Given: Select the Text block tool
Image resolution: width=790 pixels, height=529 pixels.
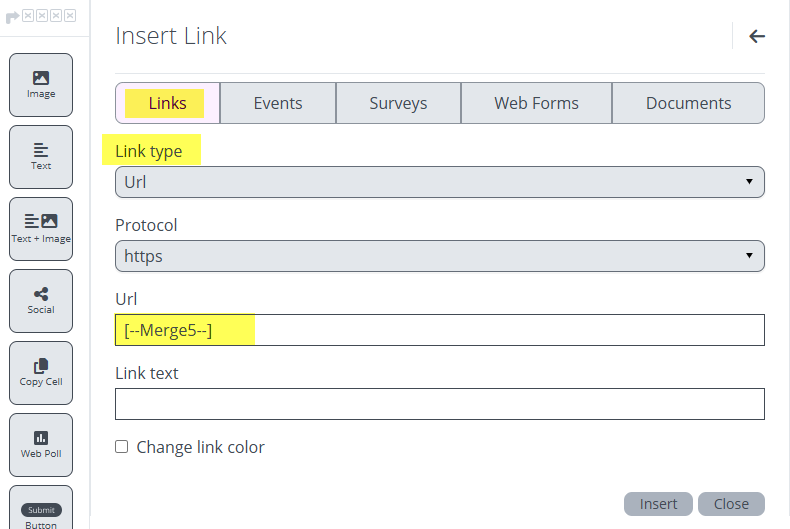Looking at the screenshot, I should [x=41, y=156].
